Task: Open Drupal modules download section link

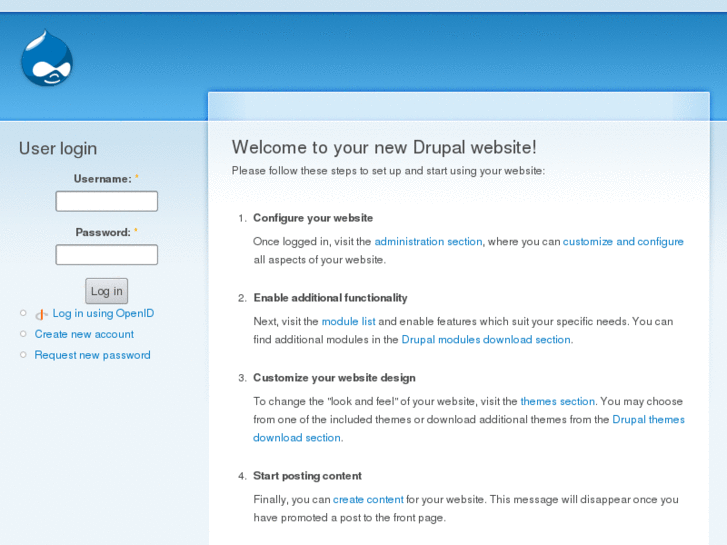Action: coord(486,340)
